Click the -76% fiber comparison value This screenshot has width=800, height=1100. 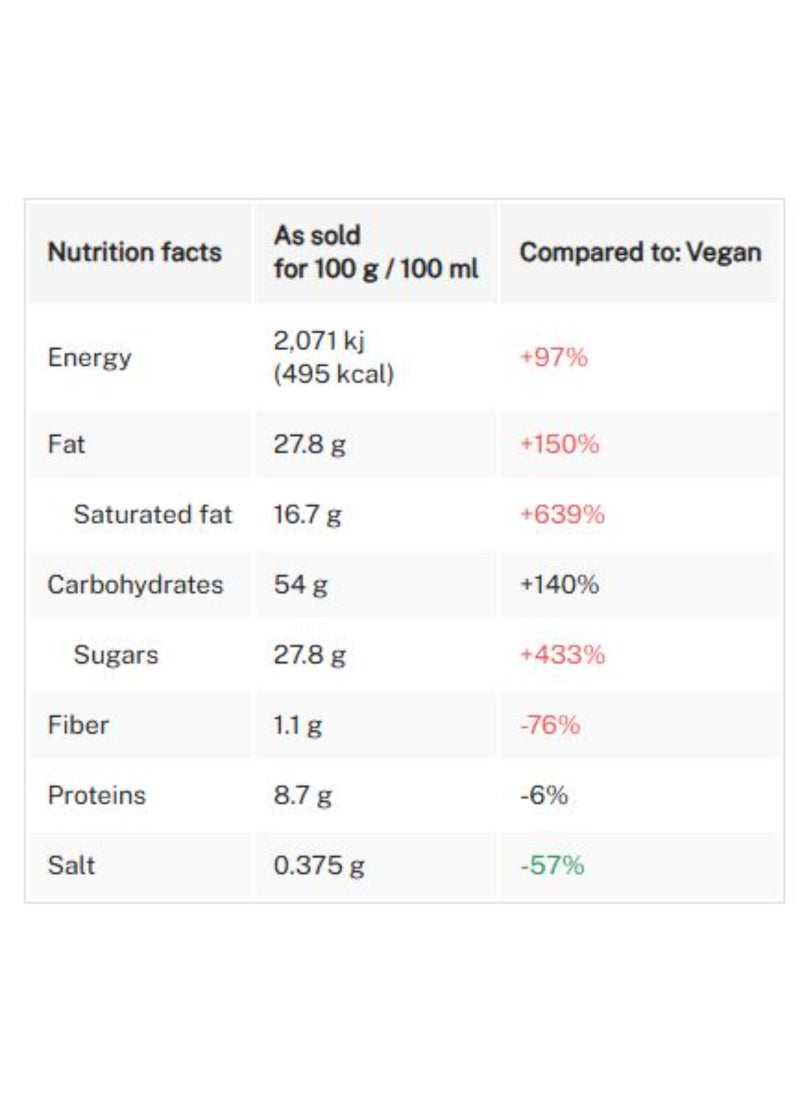550,725
